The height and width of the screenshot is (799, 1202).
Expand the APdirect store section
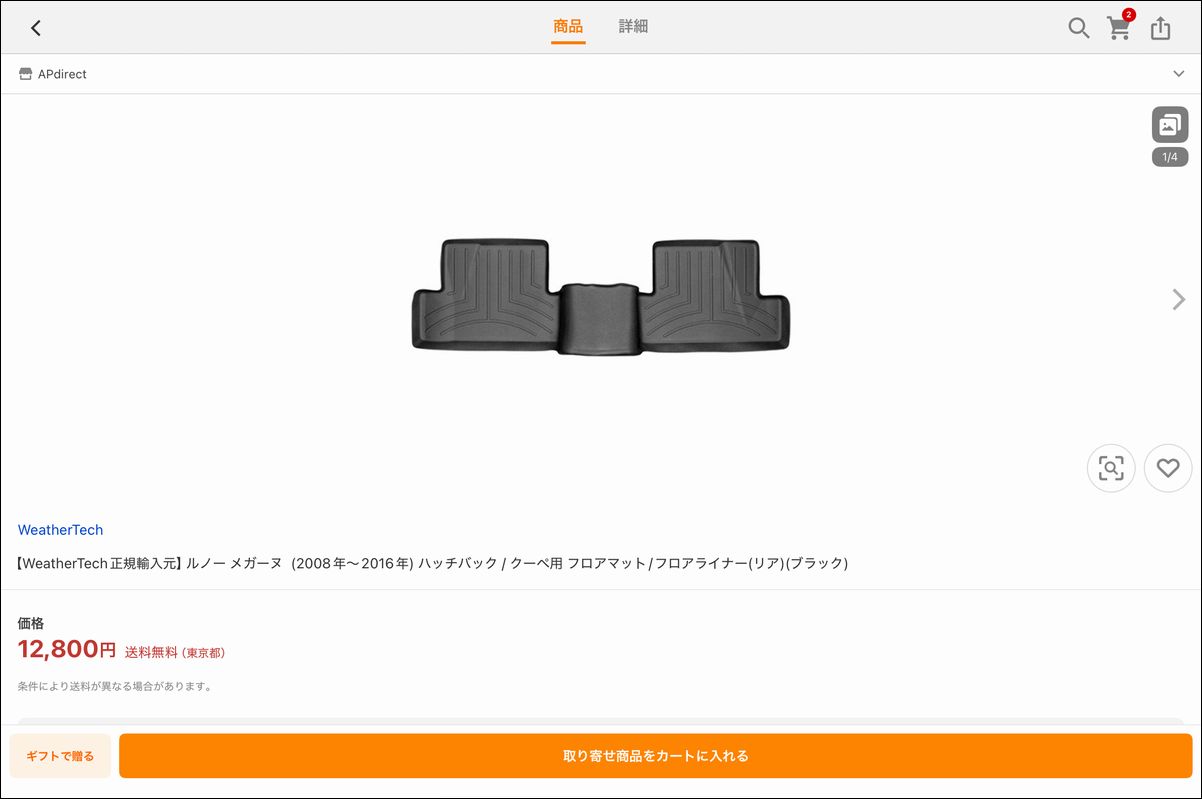1179,74
